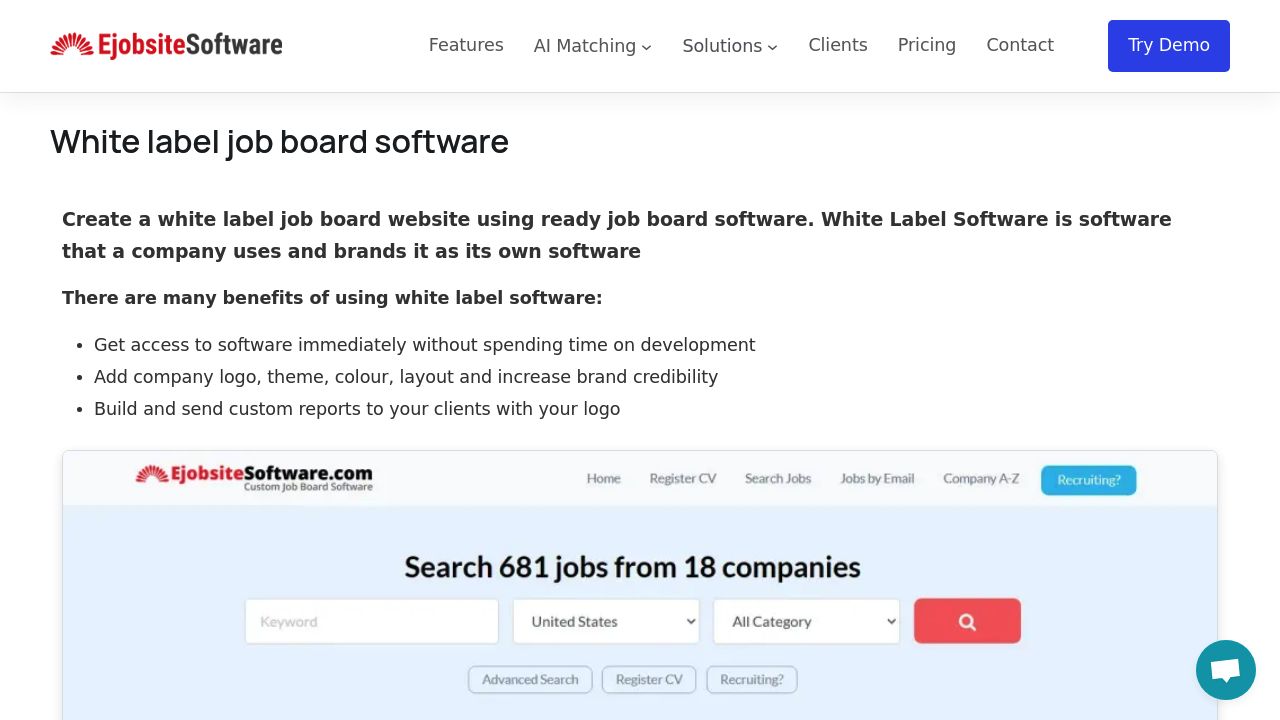Expand the AI Matching dropdown

point(592,46)
